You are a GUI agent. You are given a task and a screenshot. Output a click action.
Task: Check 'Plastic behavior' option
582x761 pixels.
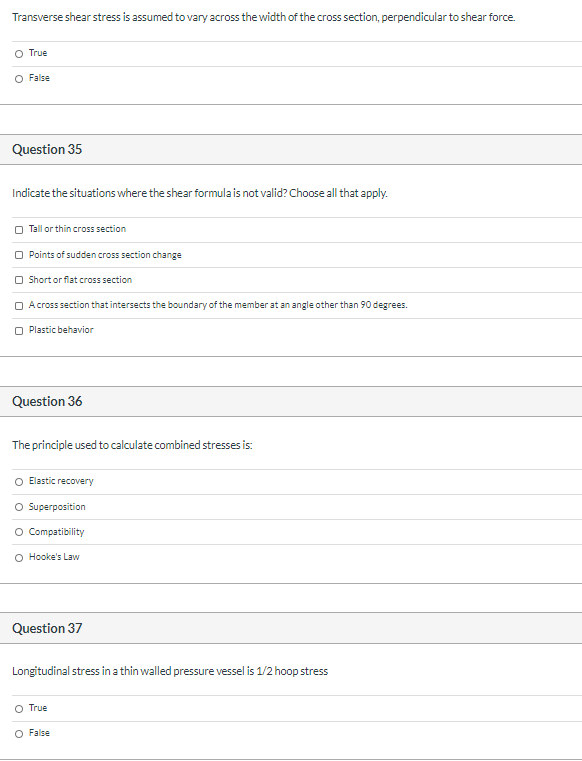pyautogui.click(x=19, y=331)
